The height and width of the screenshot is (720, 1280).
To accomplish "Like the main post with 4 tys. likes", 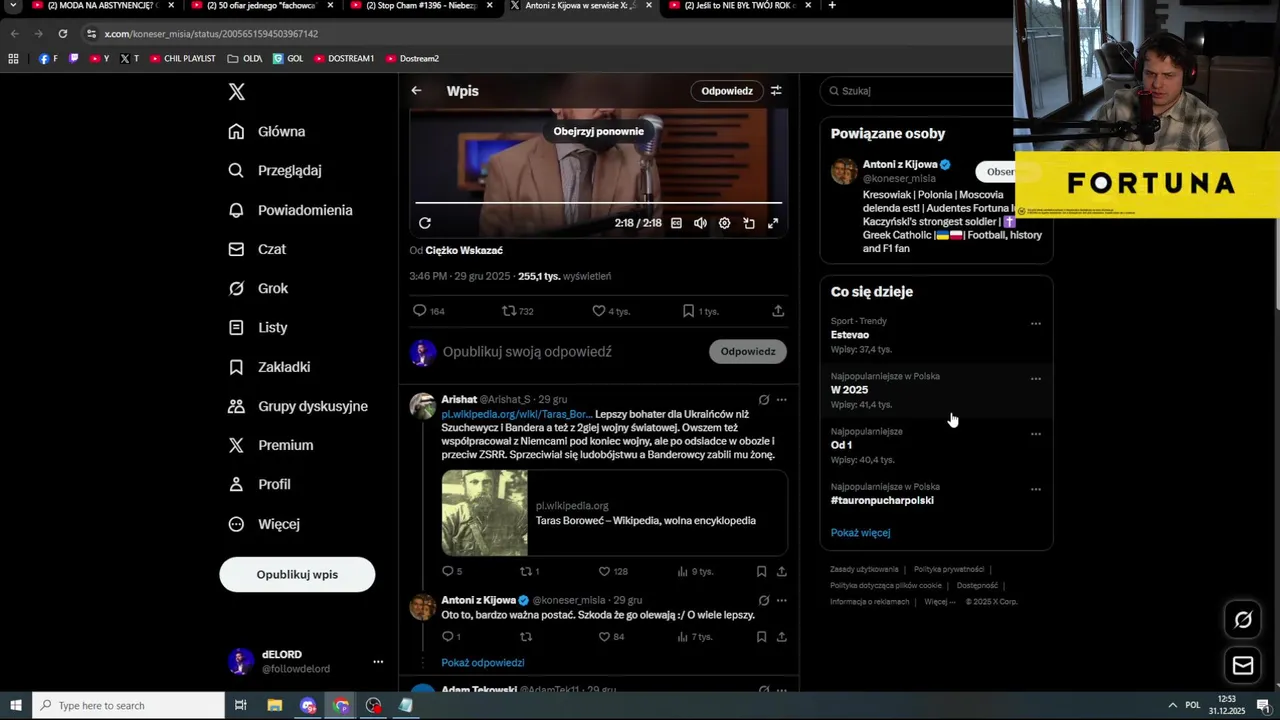I will pyautogui.click(x=611, y=311).
